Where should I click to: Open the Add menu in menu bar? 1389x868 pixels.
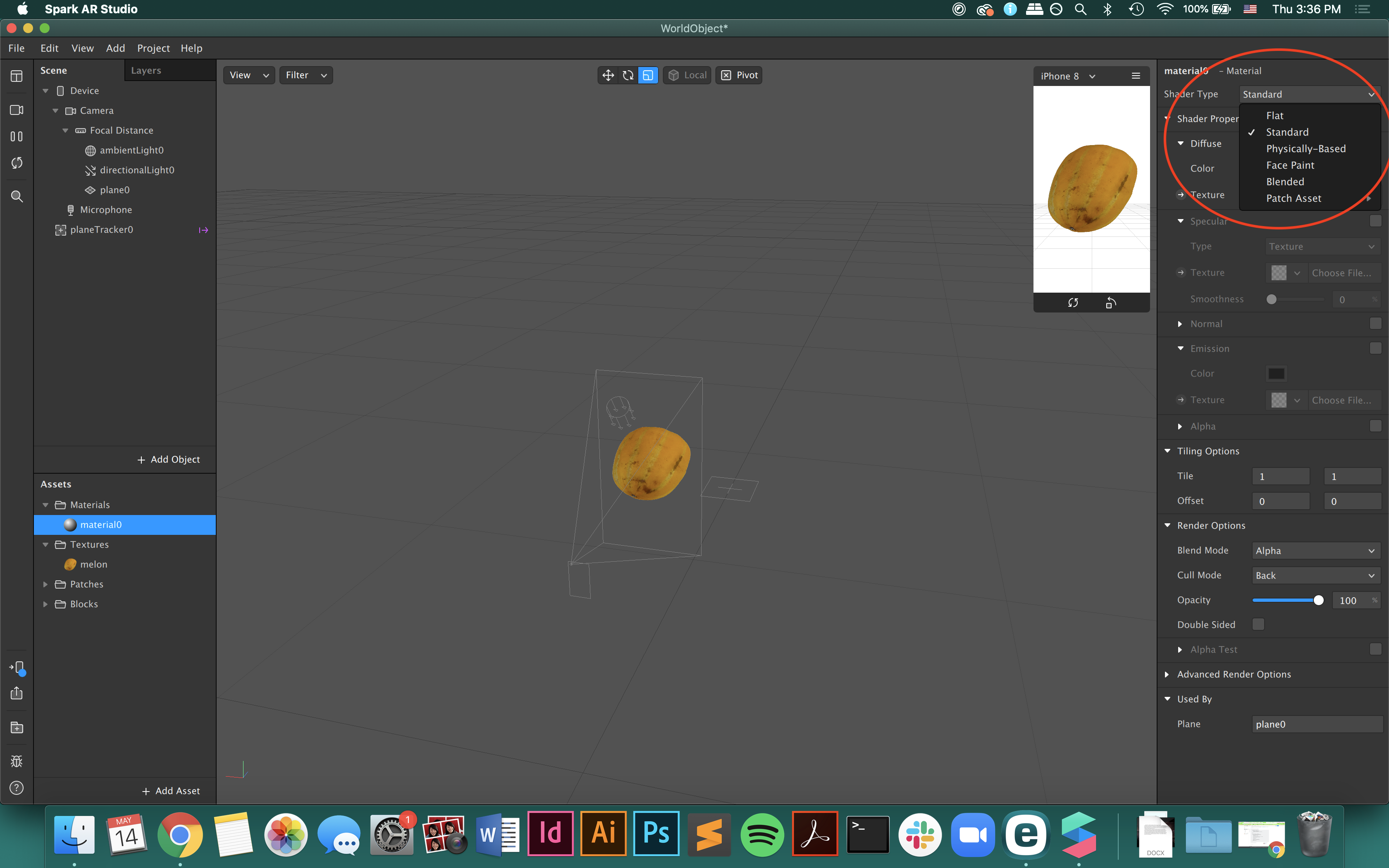(x=115, y=48)
